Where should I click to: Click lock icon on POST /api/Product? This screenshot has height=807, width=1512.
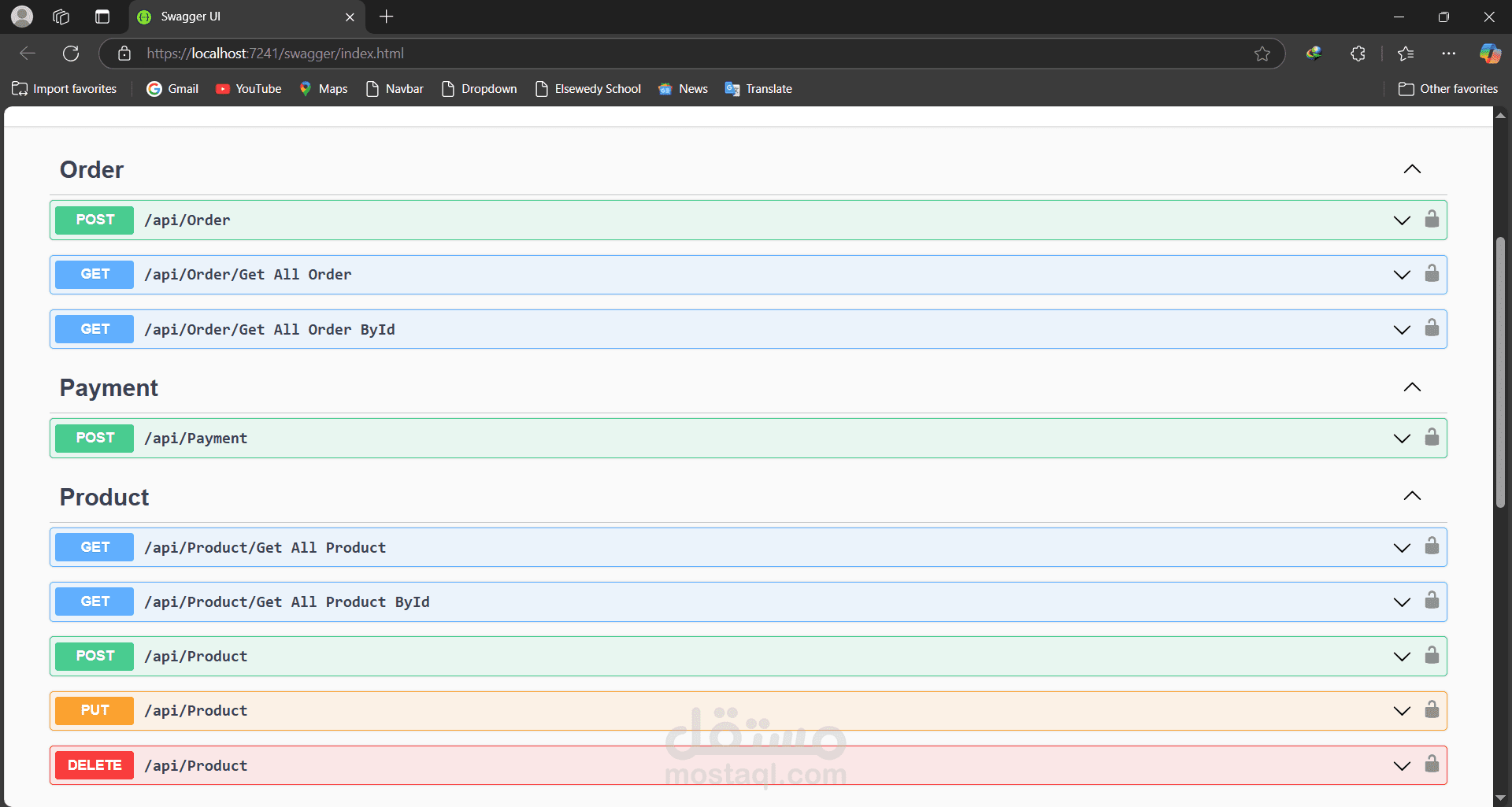1432,655
